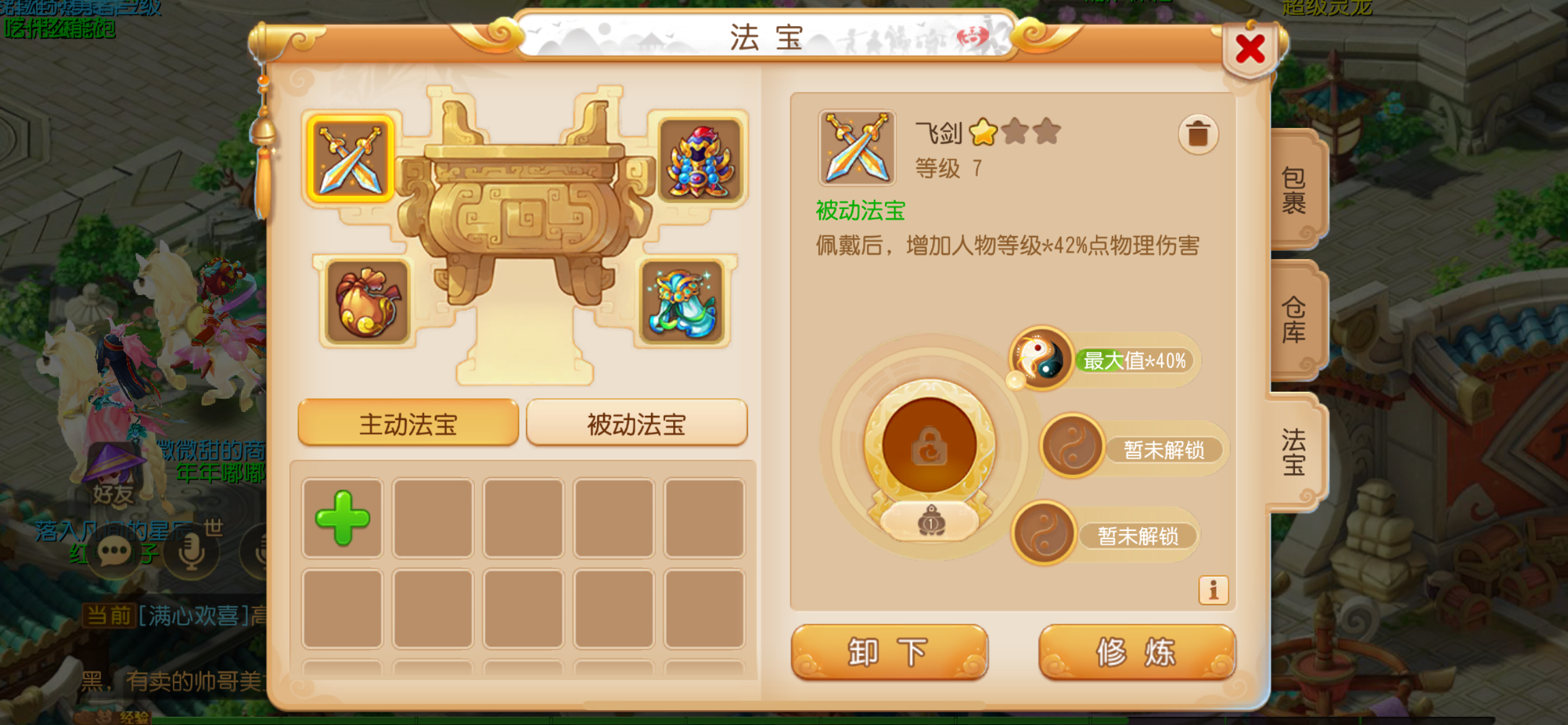The image size is (1568, 725).
Task: Select the orange gourd pouch treasure slot
Action: pos(368,301)
